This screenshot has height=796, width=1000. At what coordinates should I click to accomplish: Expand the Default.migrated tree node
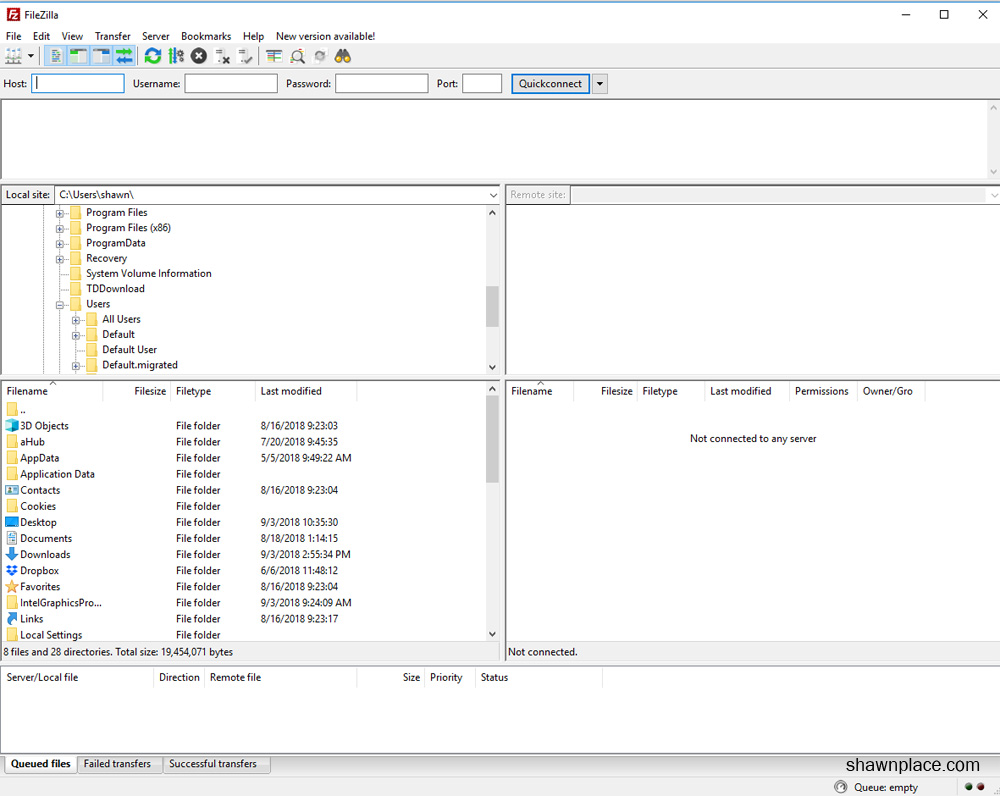pos(76,366)
